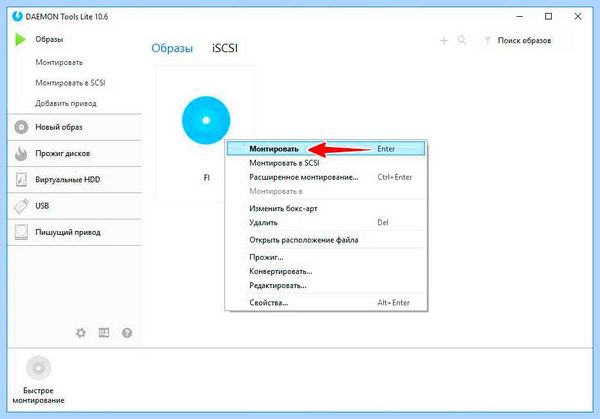This screenshot has height=419, width=600.
Task: Open settings via the gear icon
Action: [x=81, y=333]
